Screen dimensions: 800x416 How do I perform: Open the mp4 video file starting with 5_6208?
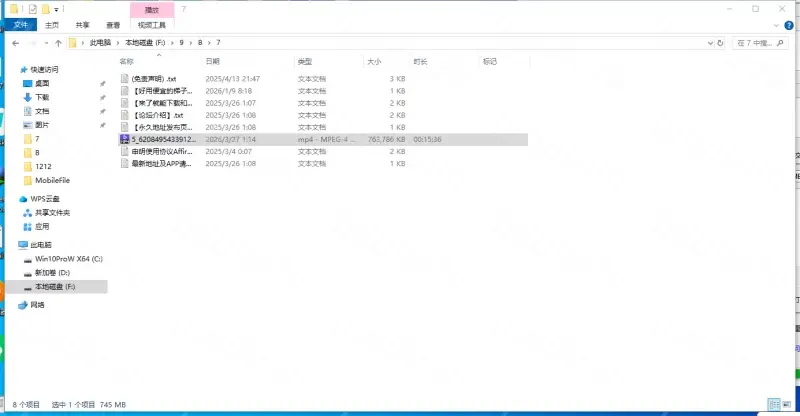pyautogui.click(x=160, y=140)
